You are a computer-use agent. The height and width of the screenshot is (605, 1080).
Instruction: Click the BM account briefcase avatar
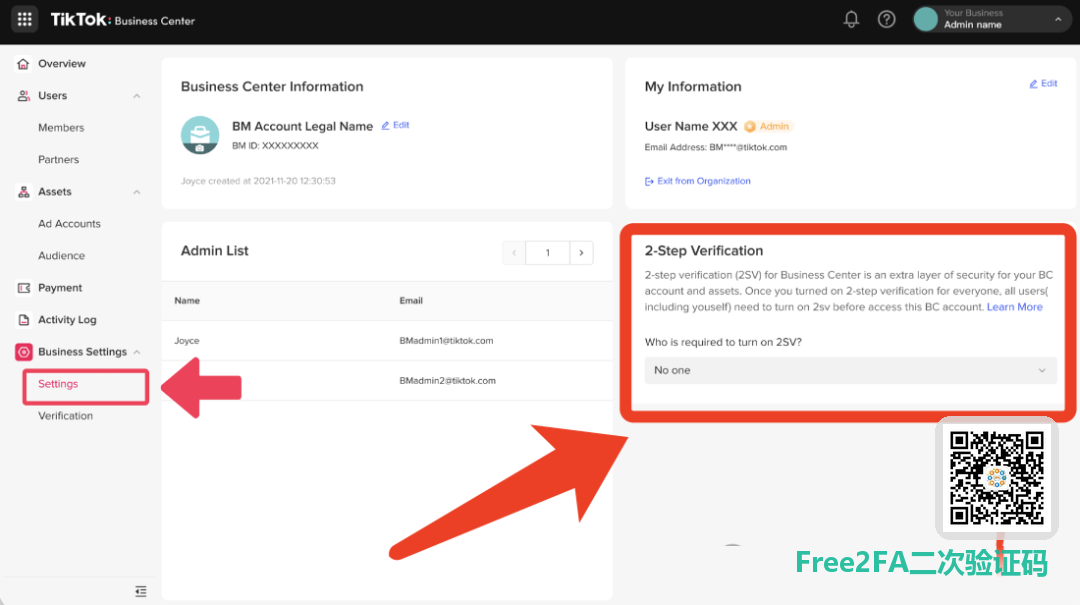[x=200, y=135]
